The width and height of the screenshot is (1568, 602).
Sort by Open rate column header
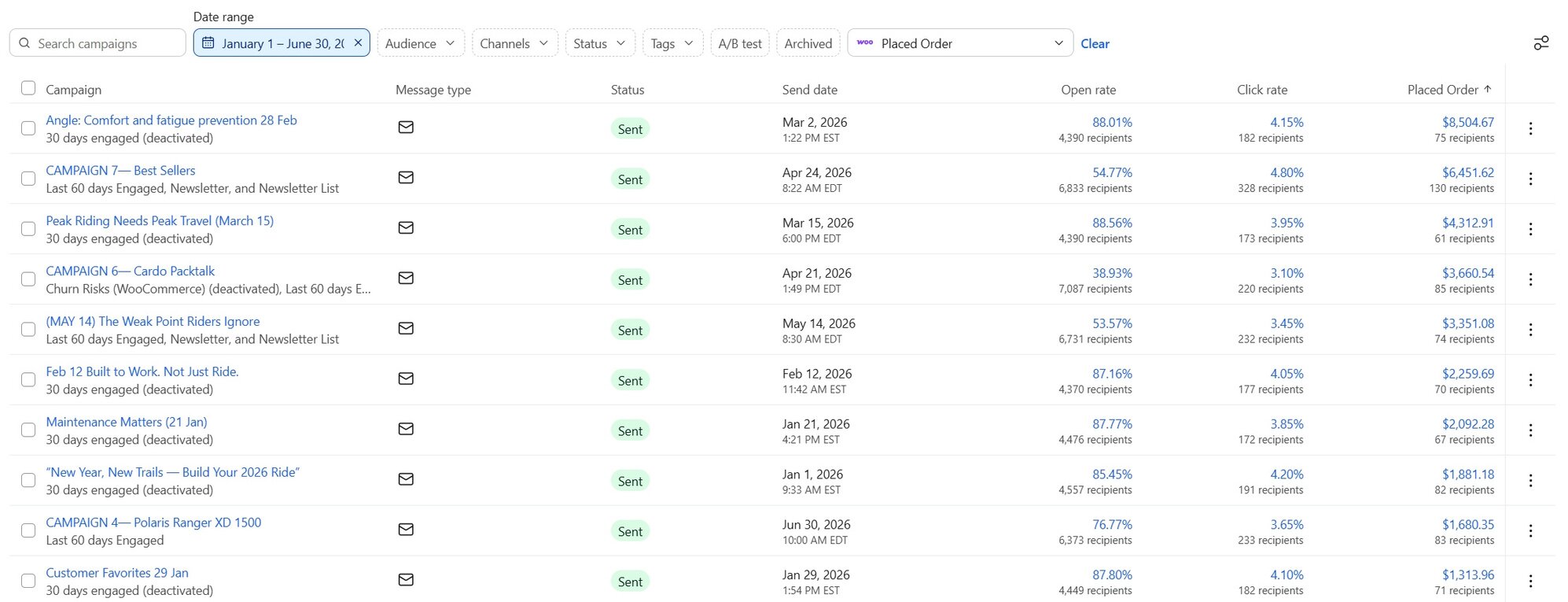click(1088, 90)
